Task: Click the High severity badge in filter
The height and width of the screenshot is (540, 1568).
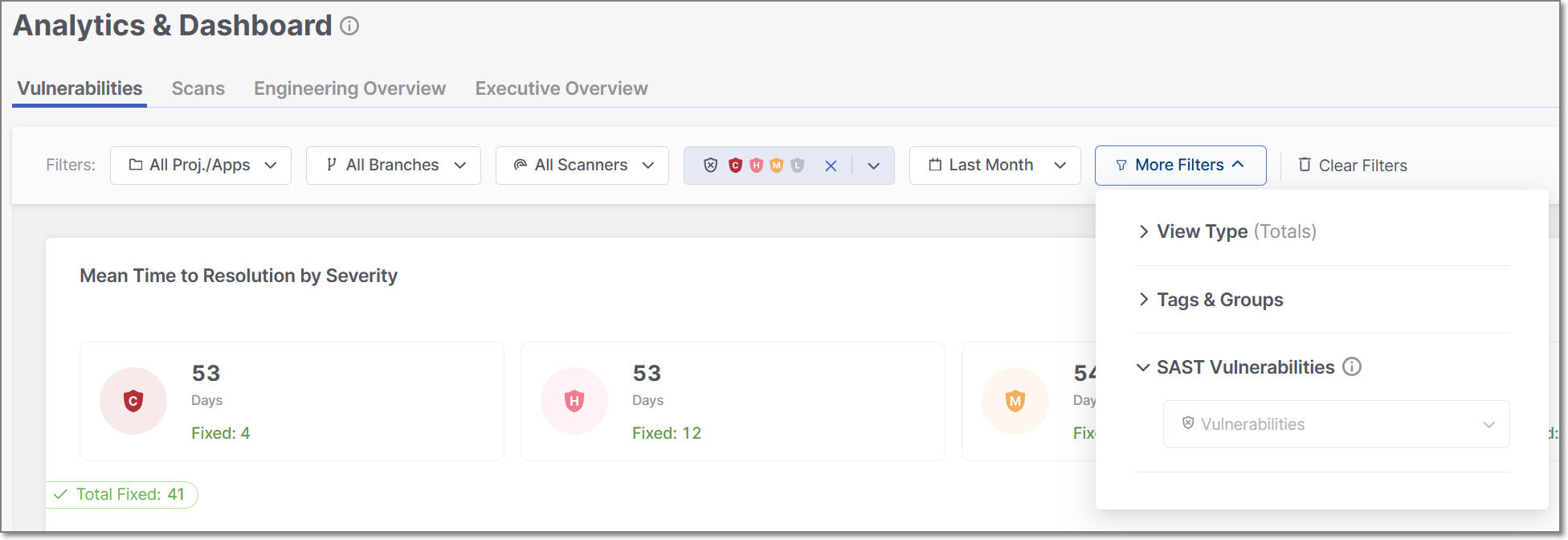Action: click(756, 166)
